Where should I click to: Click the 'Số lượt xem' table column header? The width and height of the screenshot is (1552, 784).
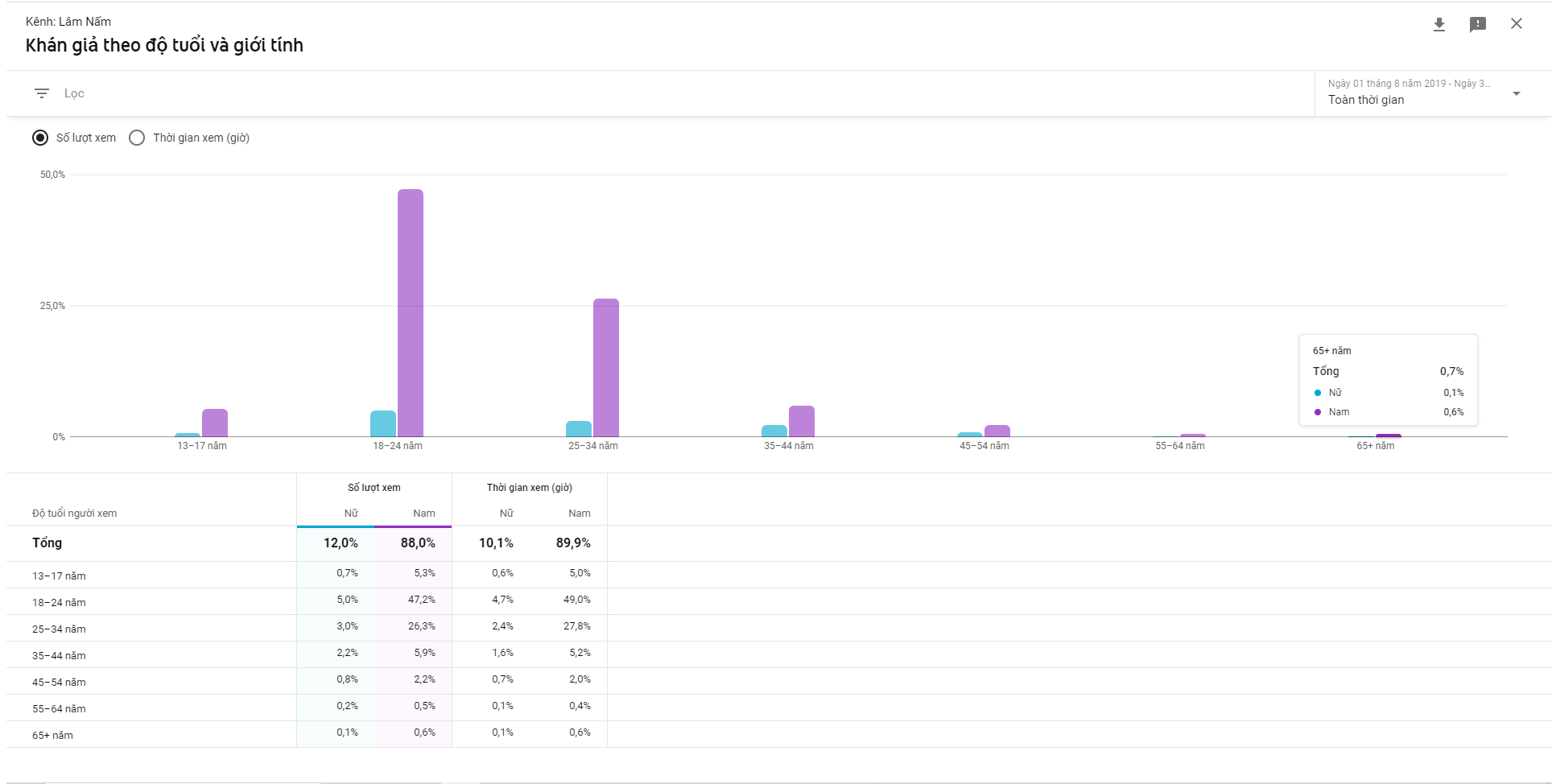[x=374, y=488]
